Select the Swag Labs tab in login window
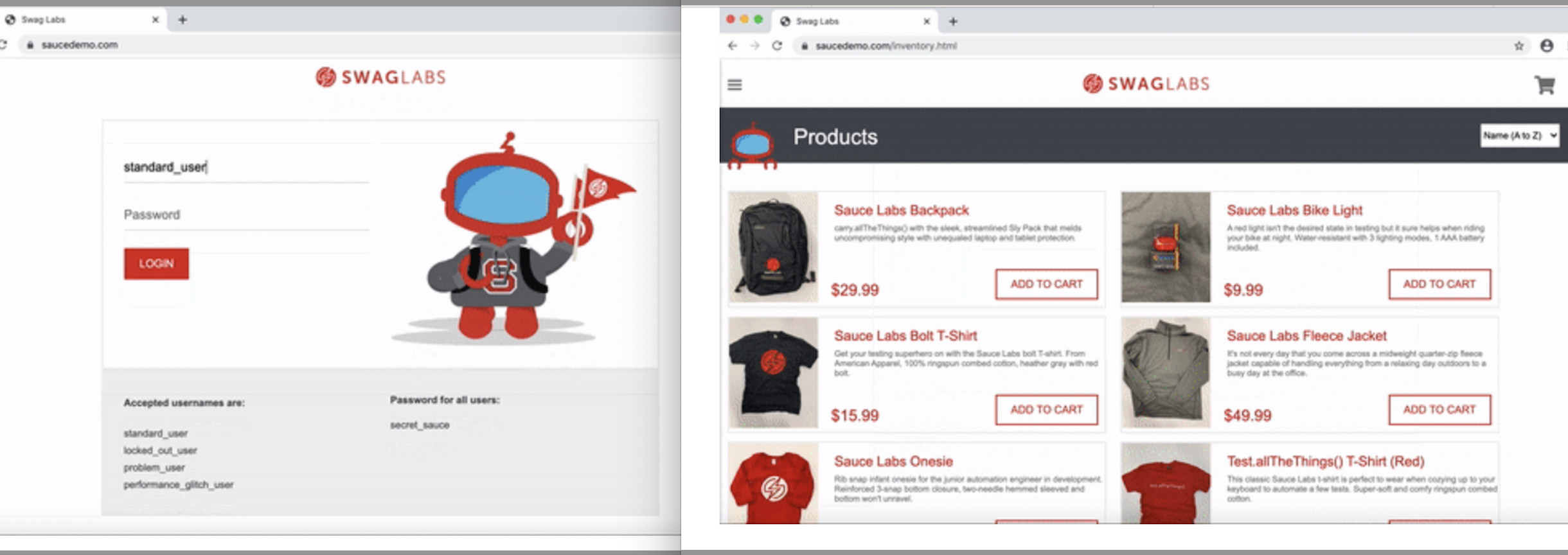1568x555 pixels. click(x=82, y=20)
